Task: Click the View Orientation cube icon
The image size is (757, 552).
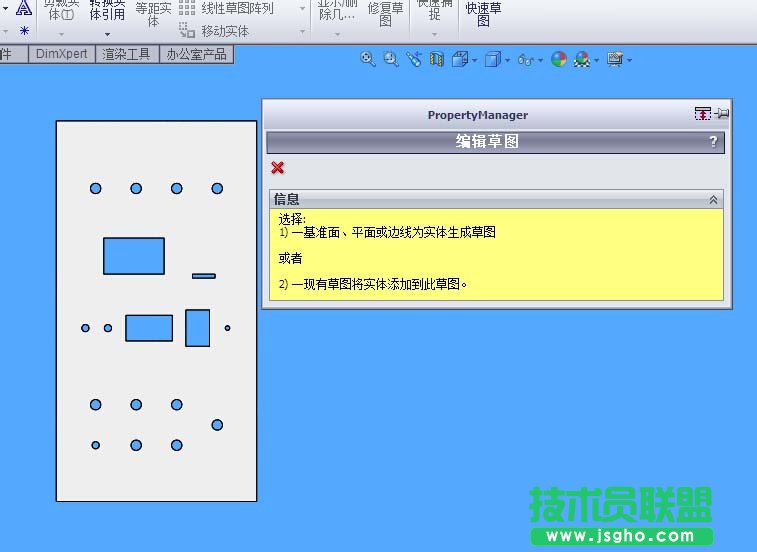Action: [x=460, y=59]
